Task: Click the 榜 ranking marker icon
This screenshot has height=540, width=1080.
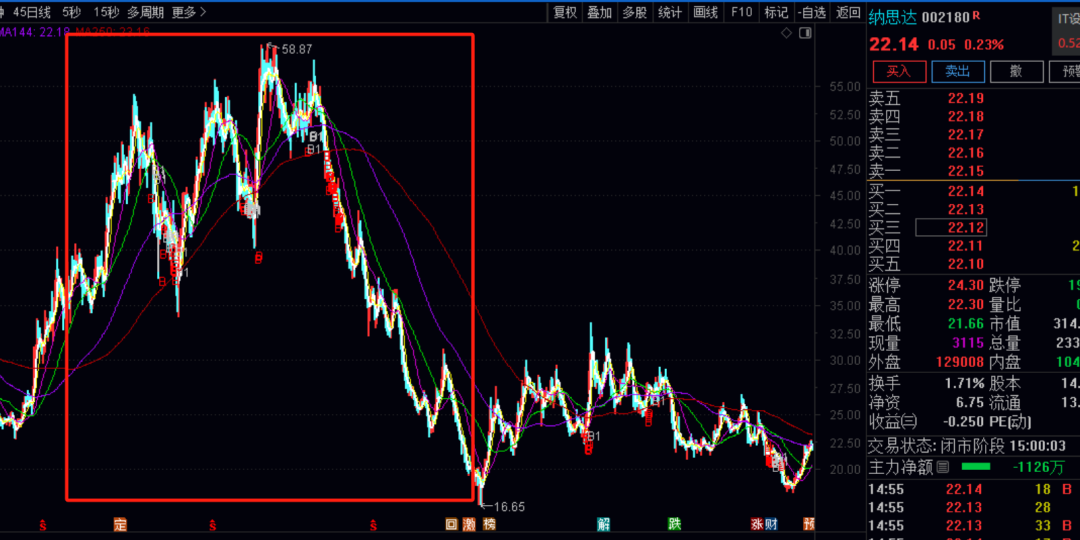Action: click(489, 524)
